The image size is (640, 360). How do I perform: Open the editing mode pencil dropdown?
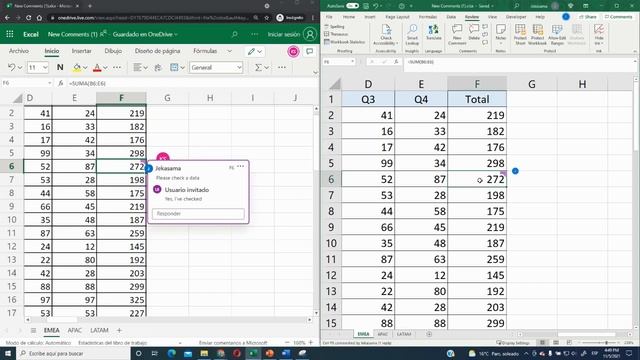[x=255, y=51]
